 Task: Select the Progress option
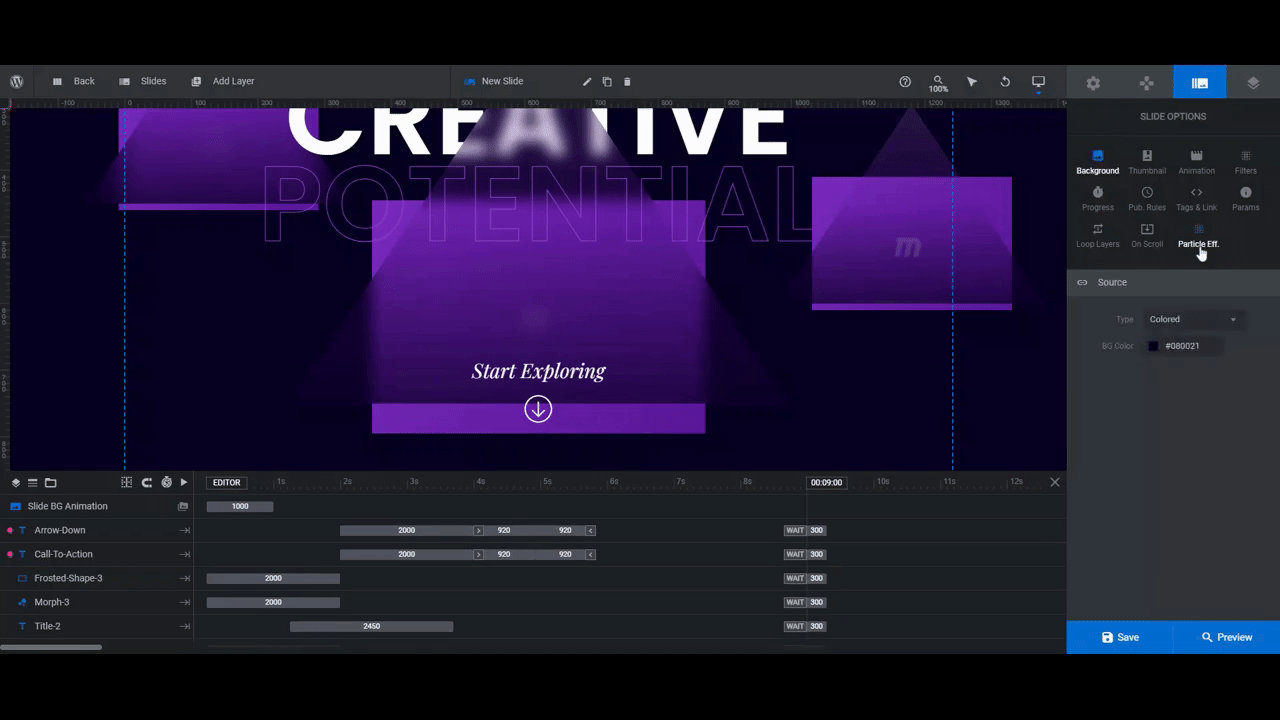point(1097,199)
